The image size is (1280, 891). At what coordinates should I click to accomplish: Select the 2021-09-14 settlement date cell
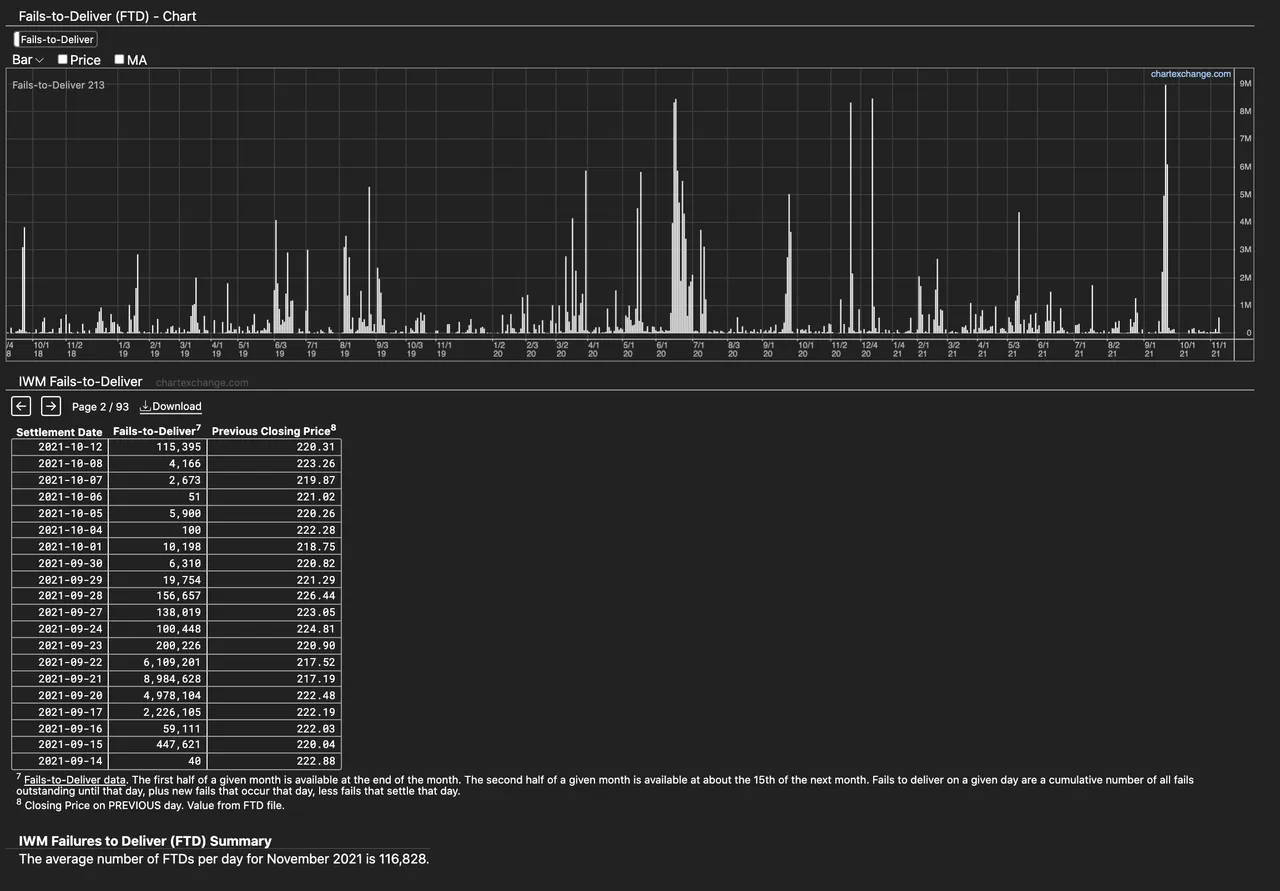point(60,762)
